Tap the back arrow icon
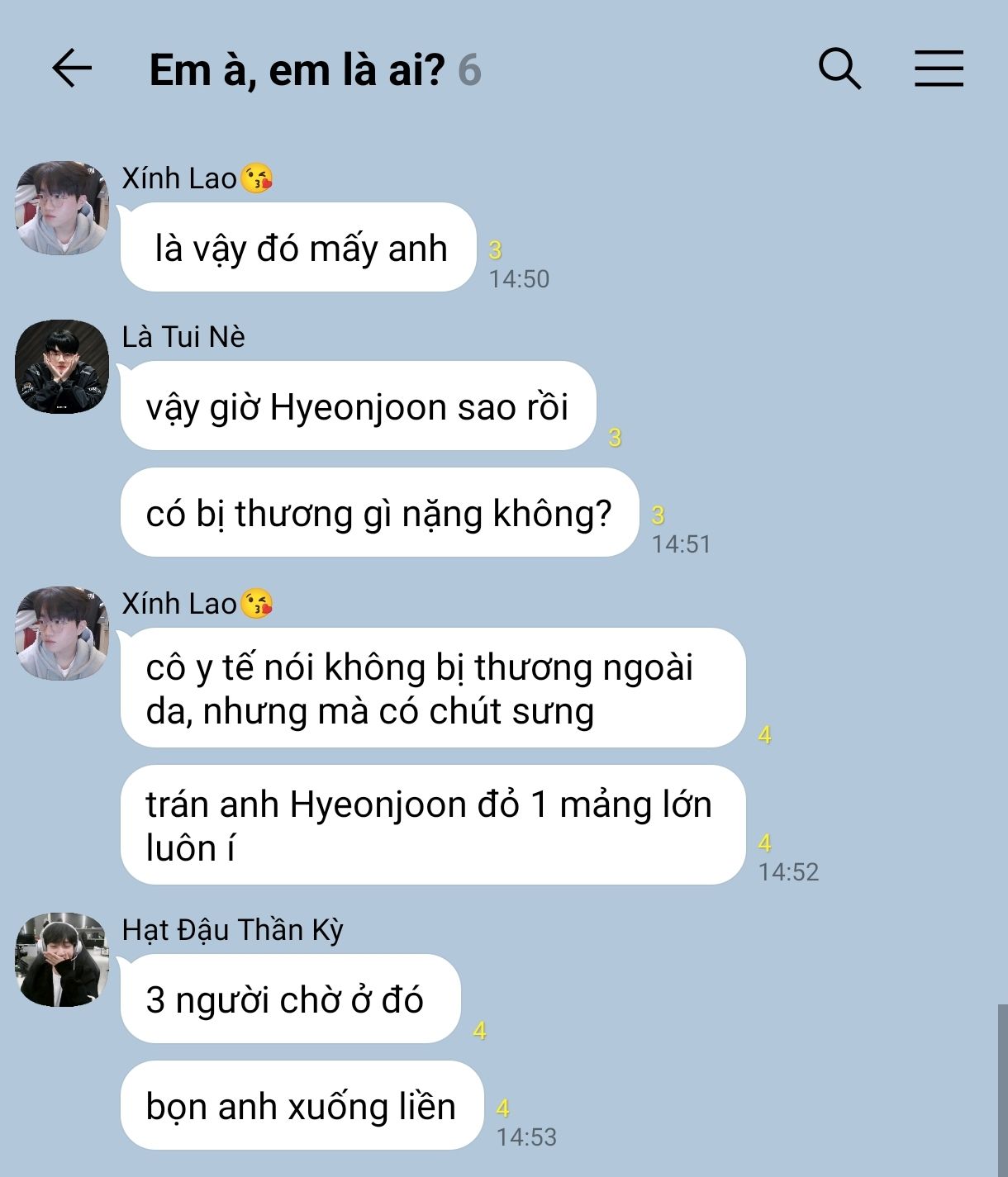The width and height of the screenshot is (1008, 1177). coord(72,69)
